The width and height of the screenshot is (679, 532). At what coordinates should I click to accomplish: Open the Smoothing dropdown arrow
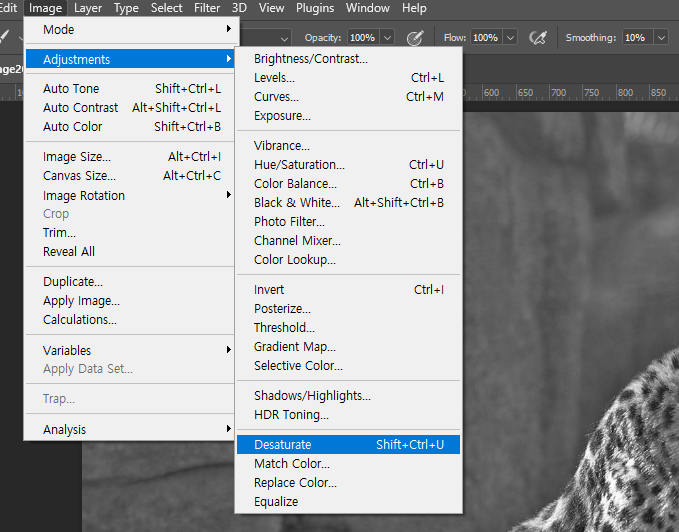click(661, 38)
